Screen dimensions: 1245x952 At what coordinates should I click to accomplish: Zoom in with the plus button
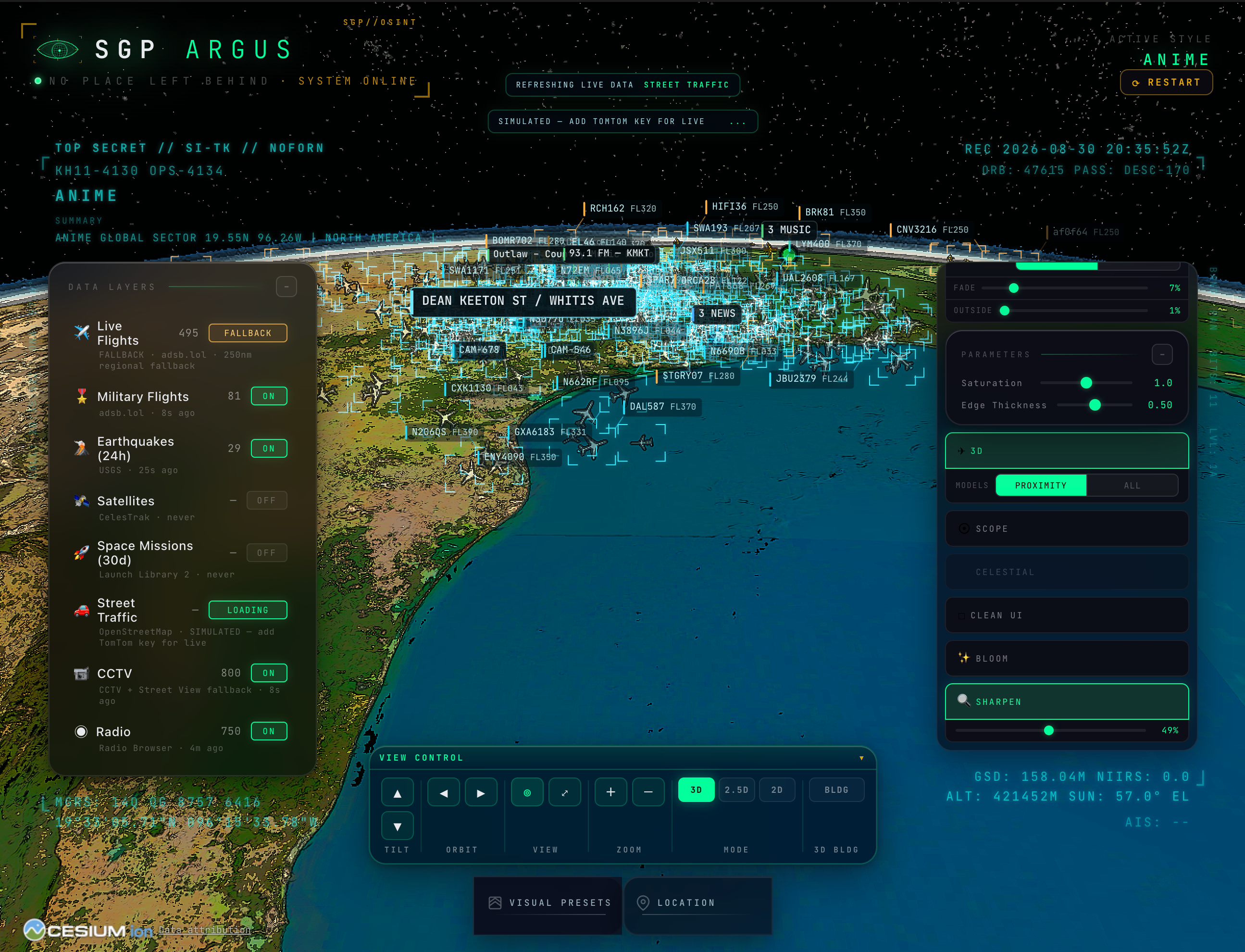pyautogui.click(x=610, y=793)
